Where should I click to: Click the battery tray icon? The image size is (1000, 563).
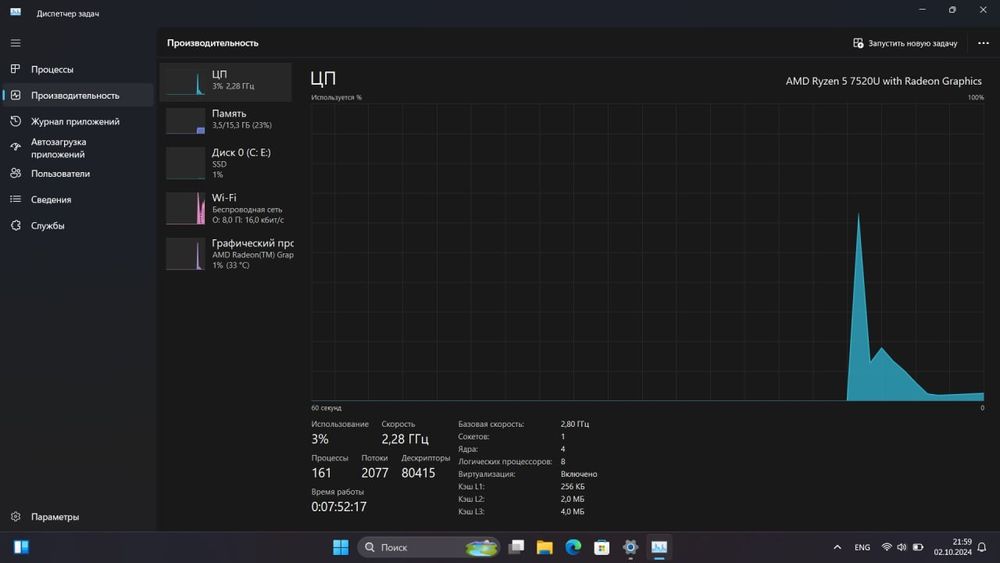click(918, 547)
